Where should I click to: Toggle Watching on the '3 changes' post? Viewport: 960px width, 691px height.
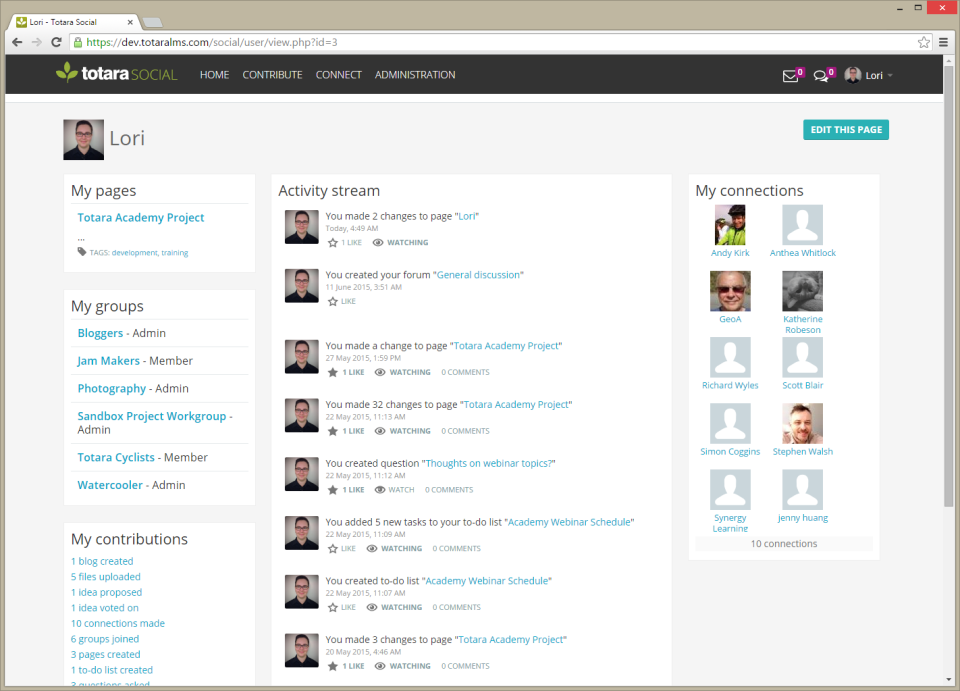pos(403,666)
